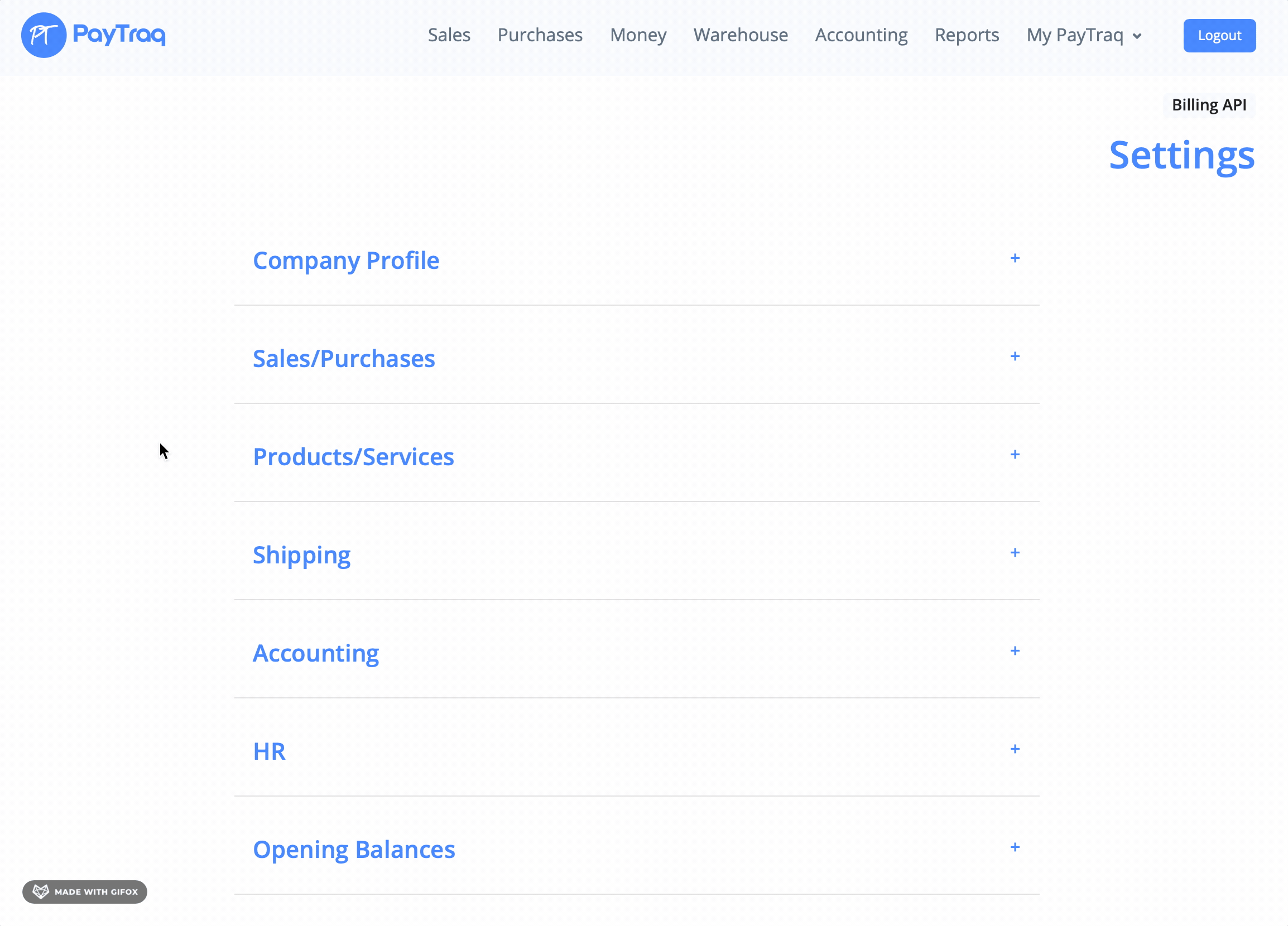The image size is (1288, 926).
Task: Click the Logout button
Action: click(x=1219, y=35)
